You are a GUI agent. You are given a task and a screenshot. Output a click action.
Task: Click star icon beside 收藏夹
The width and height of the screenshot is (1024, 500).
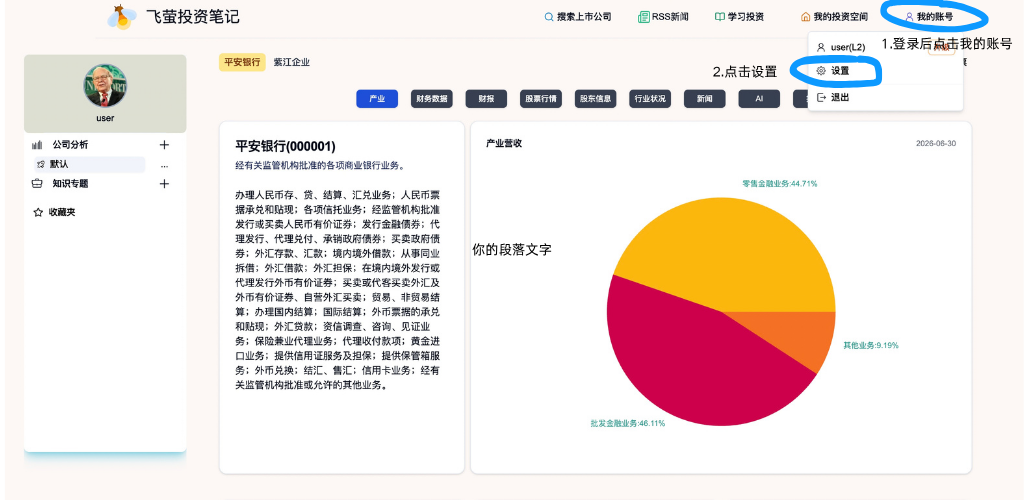38,212
